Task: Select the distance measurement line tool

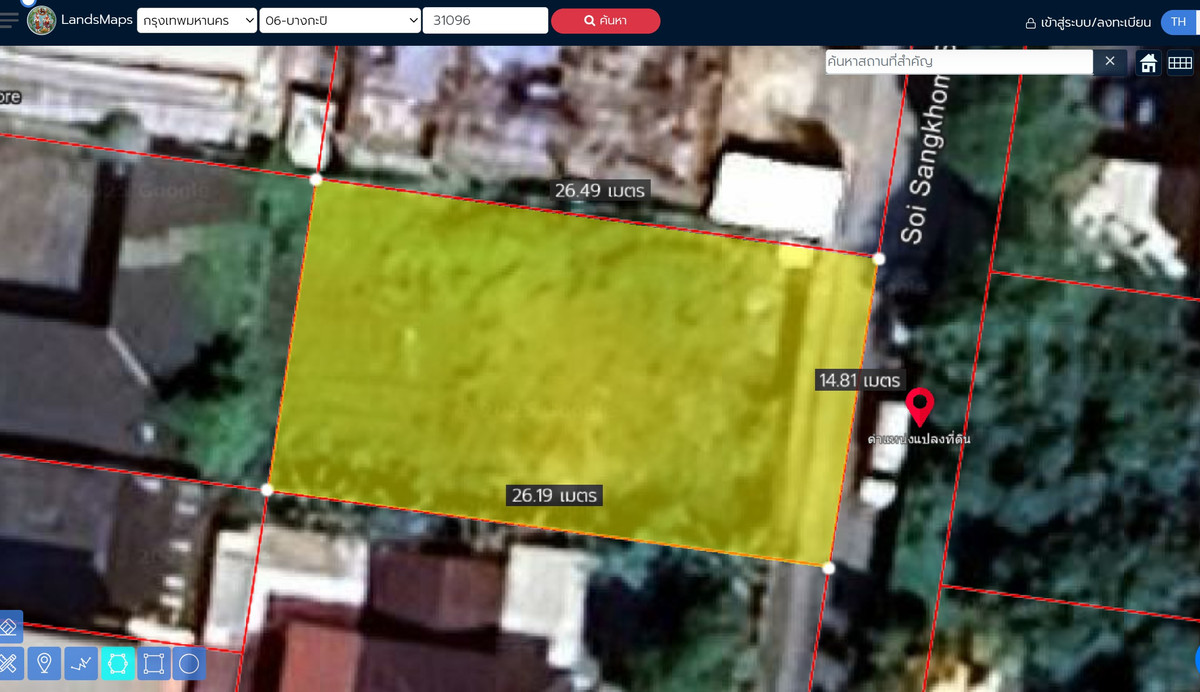Action: [81, 663]
